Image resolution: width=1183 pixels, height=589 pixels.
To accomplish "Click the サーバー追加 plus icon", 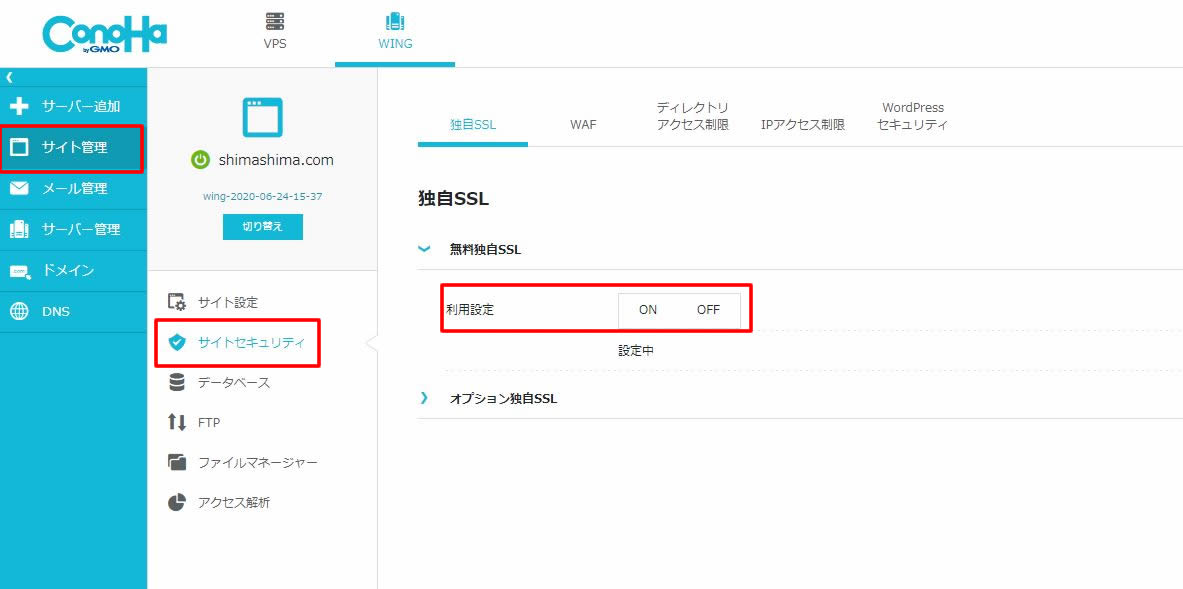I will click(19, 106).
